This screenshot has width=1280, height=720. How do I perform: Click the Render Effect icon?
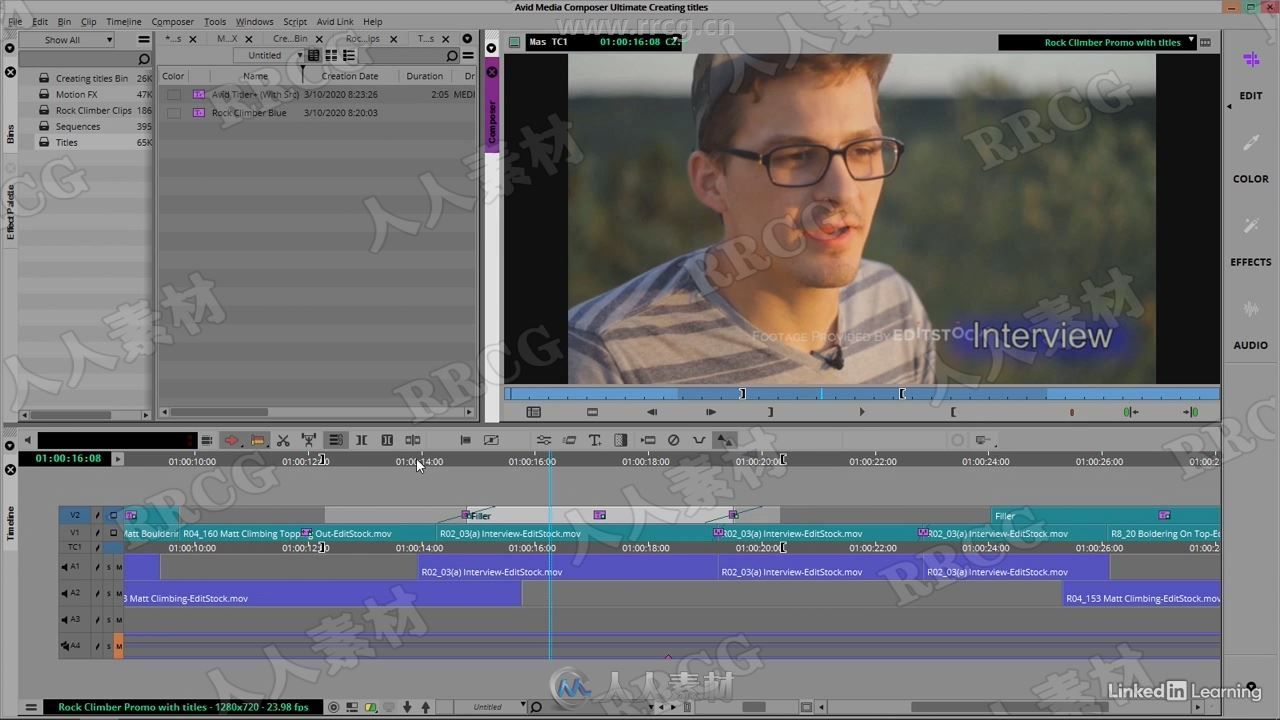[620, 440]
